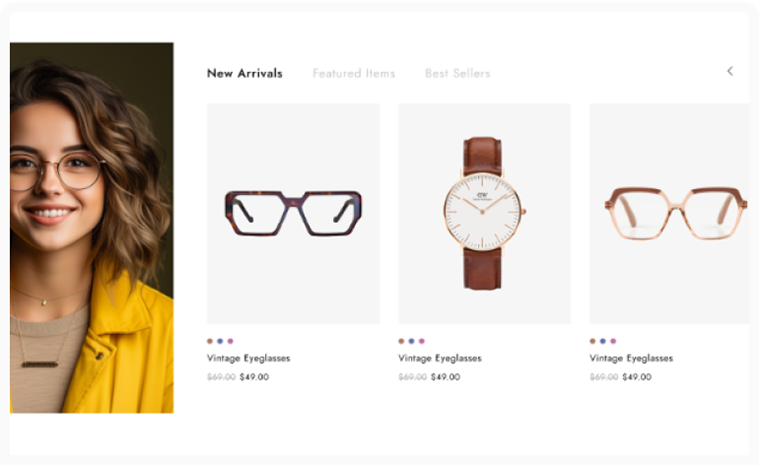This screenshot has height=468, width=759.
Task: Select the New Arrivals tab
Action: pyautogui.click(x=244, y=74)
